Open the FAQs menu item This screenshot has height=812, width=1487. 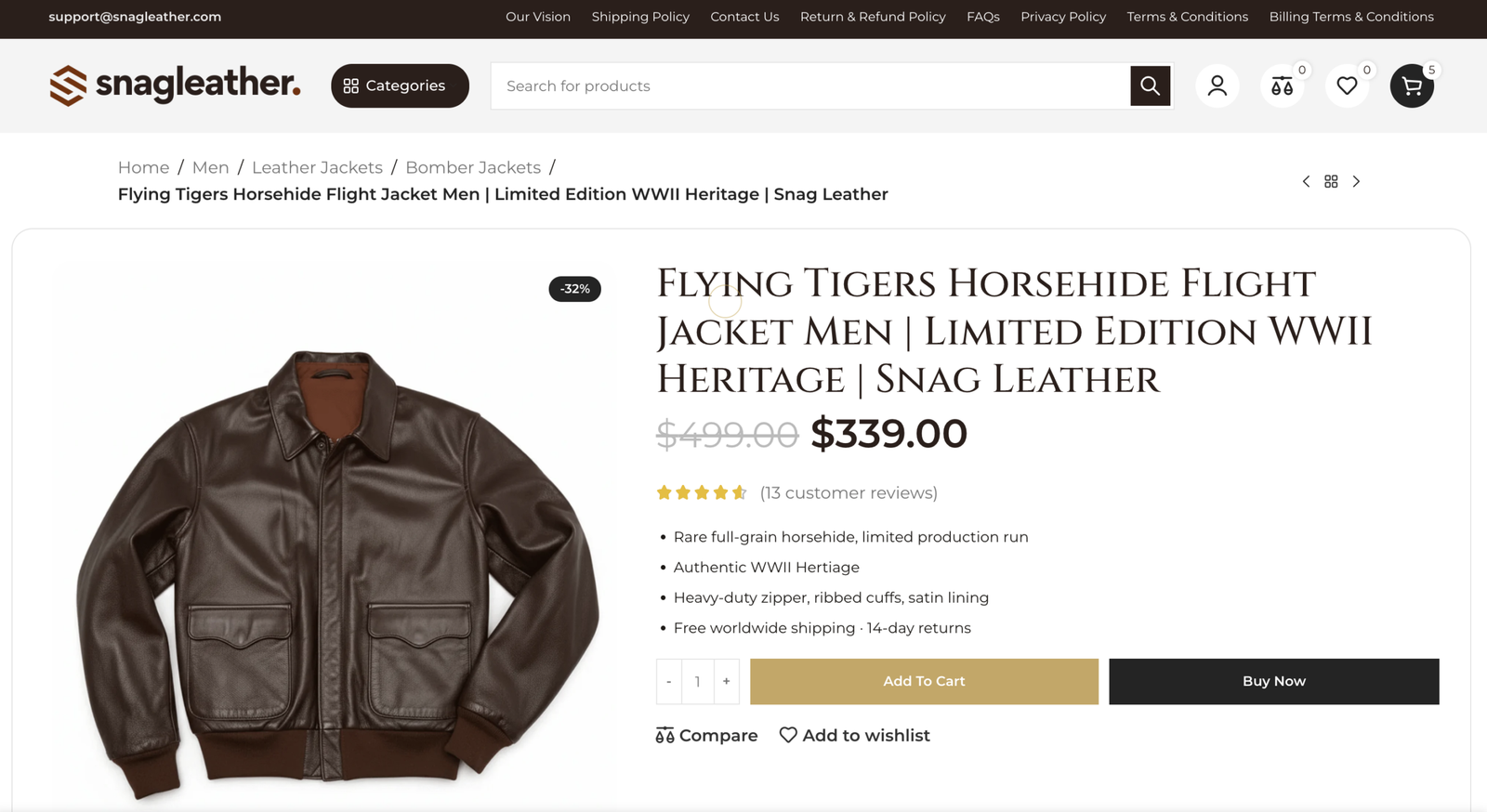[982, 17]
